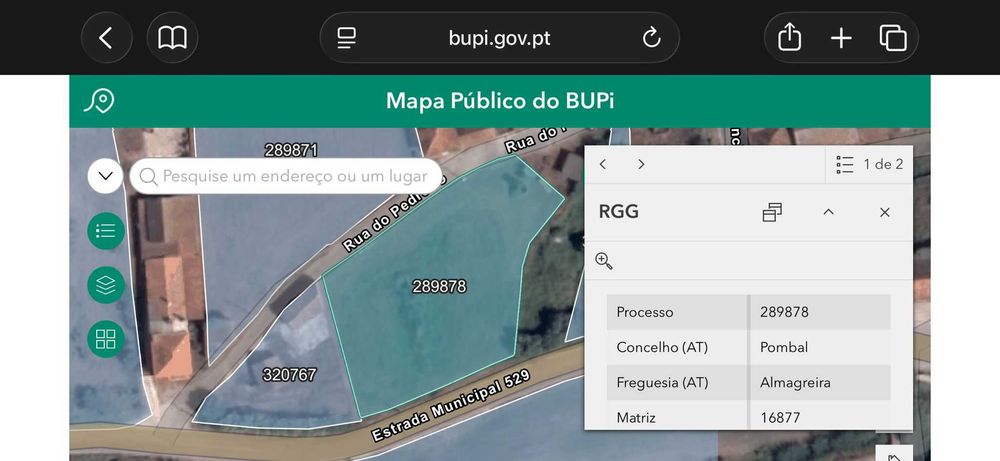Show next feature in popup

[641, 165]
